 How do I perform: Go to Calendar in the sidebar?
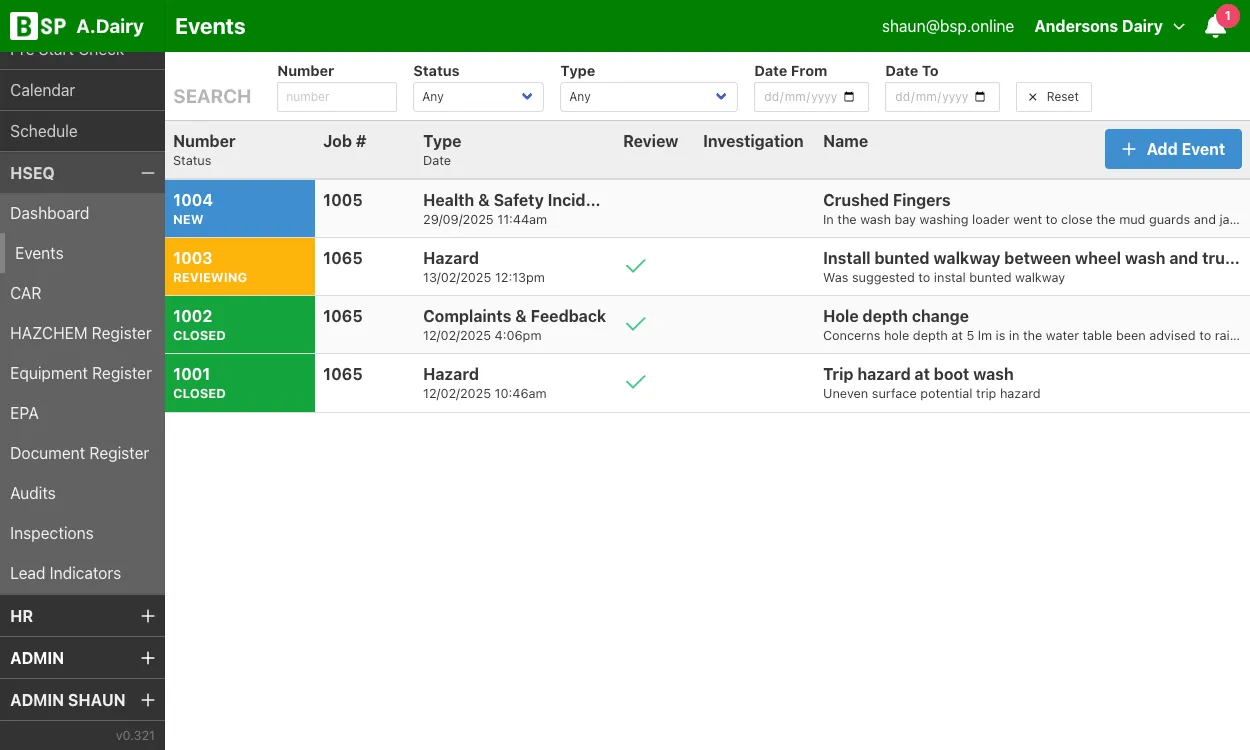(82, 90)
